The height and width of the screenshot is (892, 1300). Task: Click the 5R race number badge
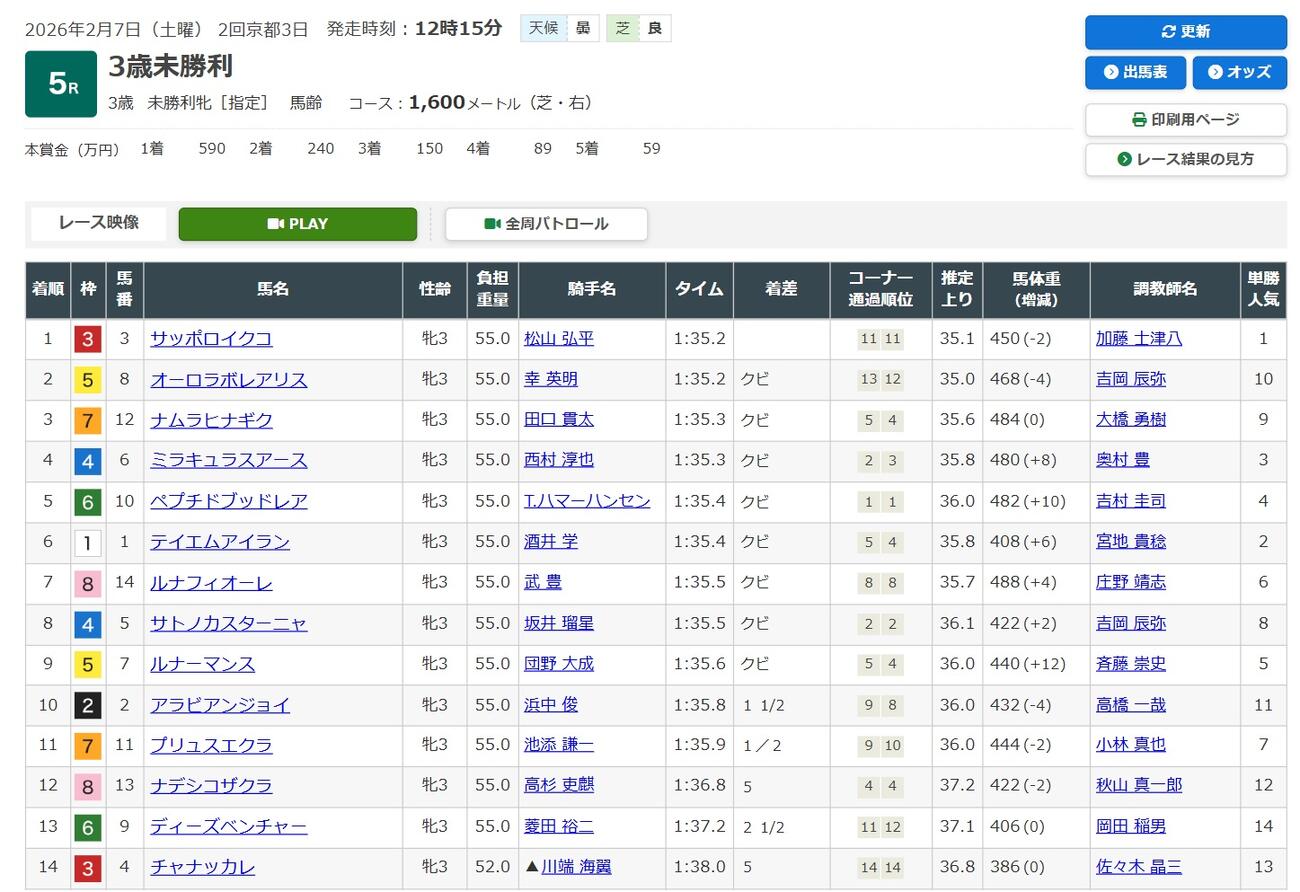tap(61, 84)
